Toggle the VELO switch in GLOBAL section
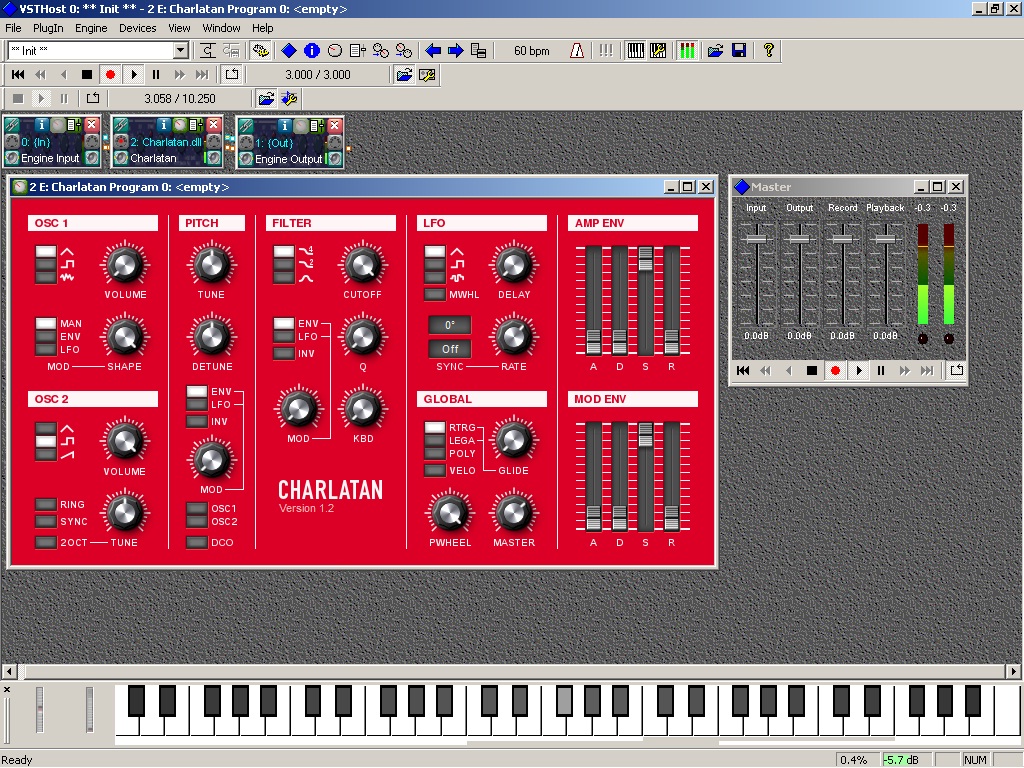The height and width of the screenshot is (768, 1024). tap(435, 470)
